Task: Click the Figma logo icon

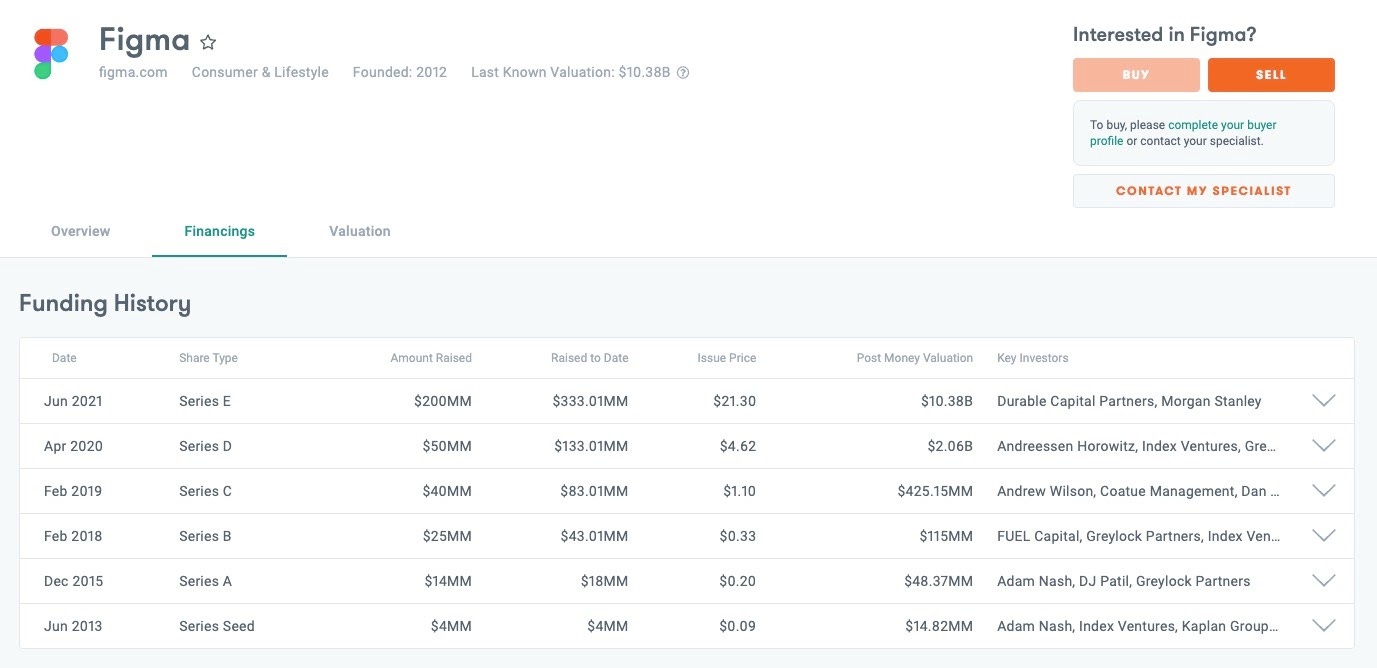Action: point(50,50)
